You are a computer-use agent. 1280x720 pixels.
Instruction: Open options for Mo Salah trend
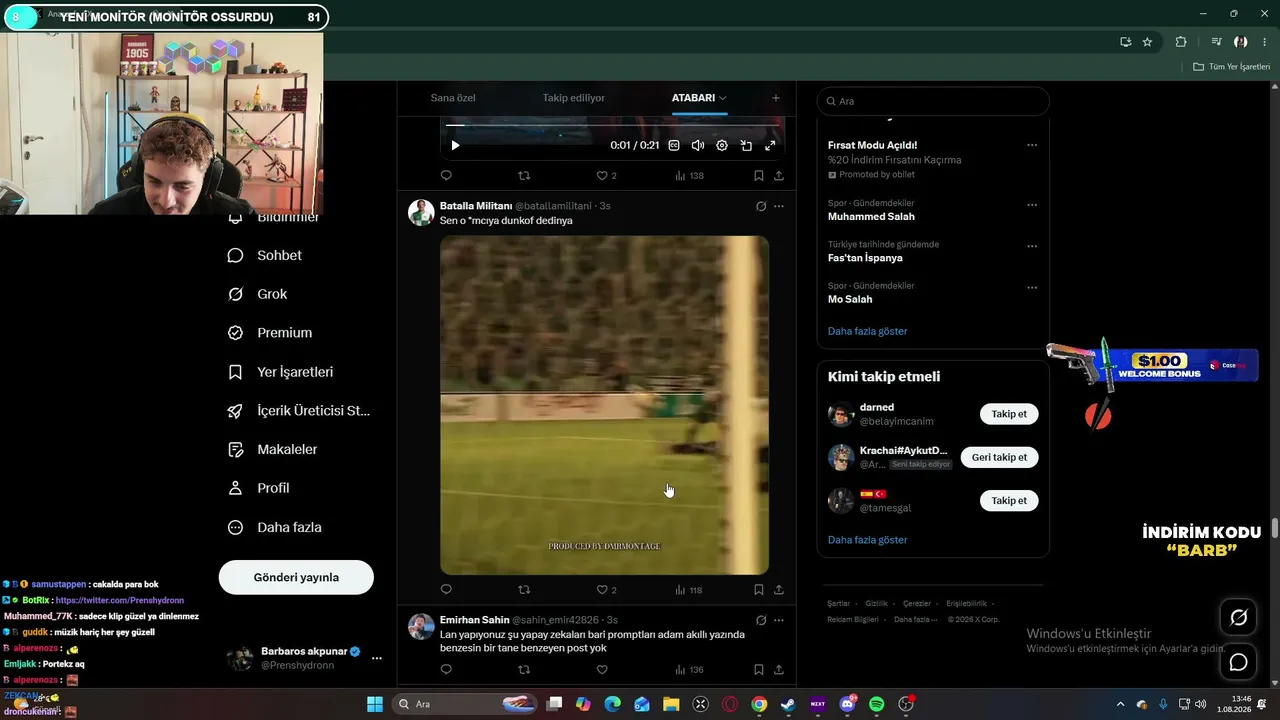coord(1032,287)
